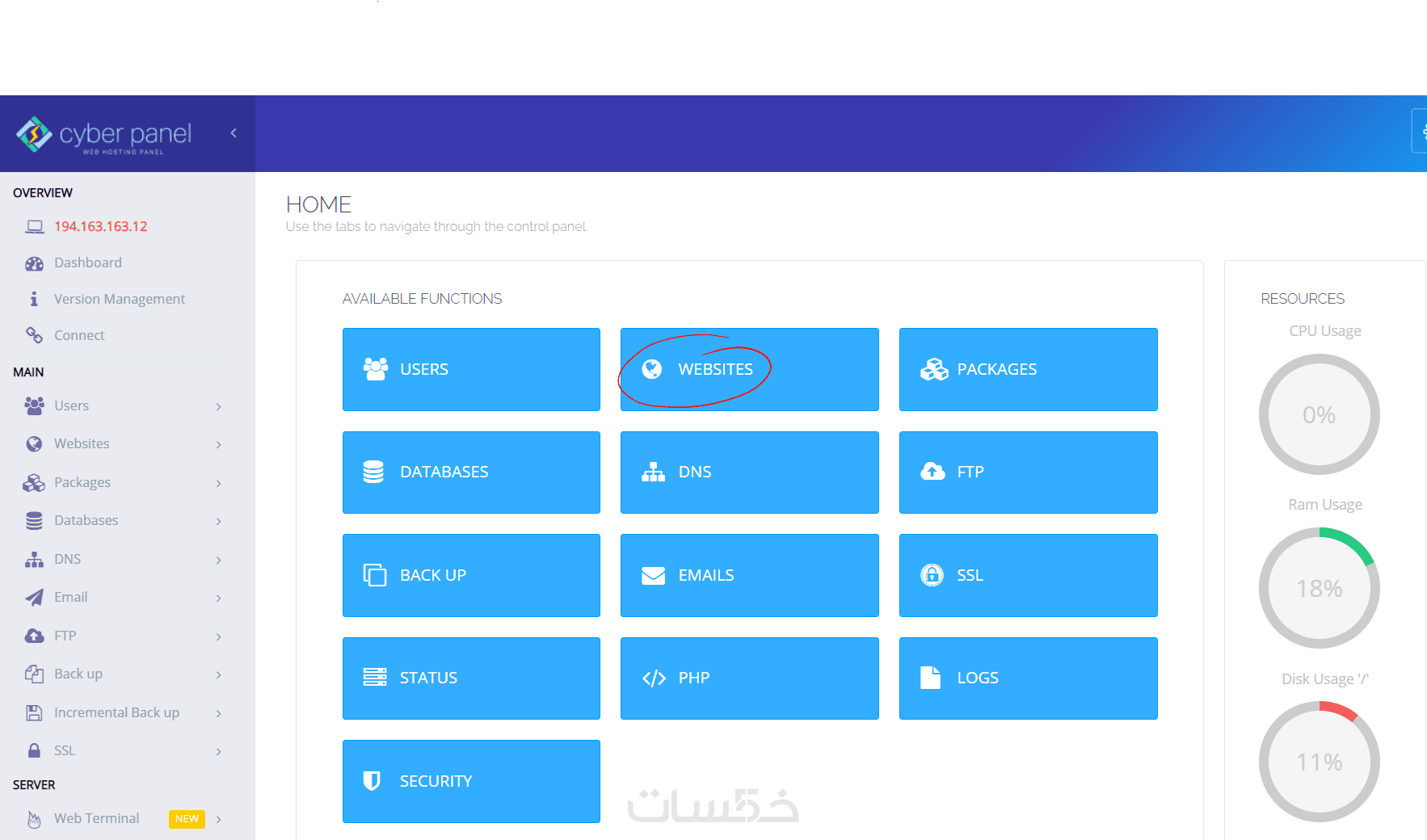Click the Incremental Back up save icon

(x=34, y=712)
